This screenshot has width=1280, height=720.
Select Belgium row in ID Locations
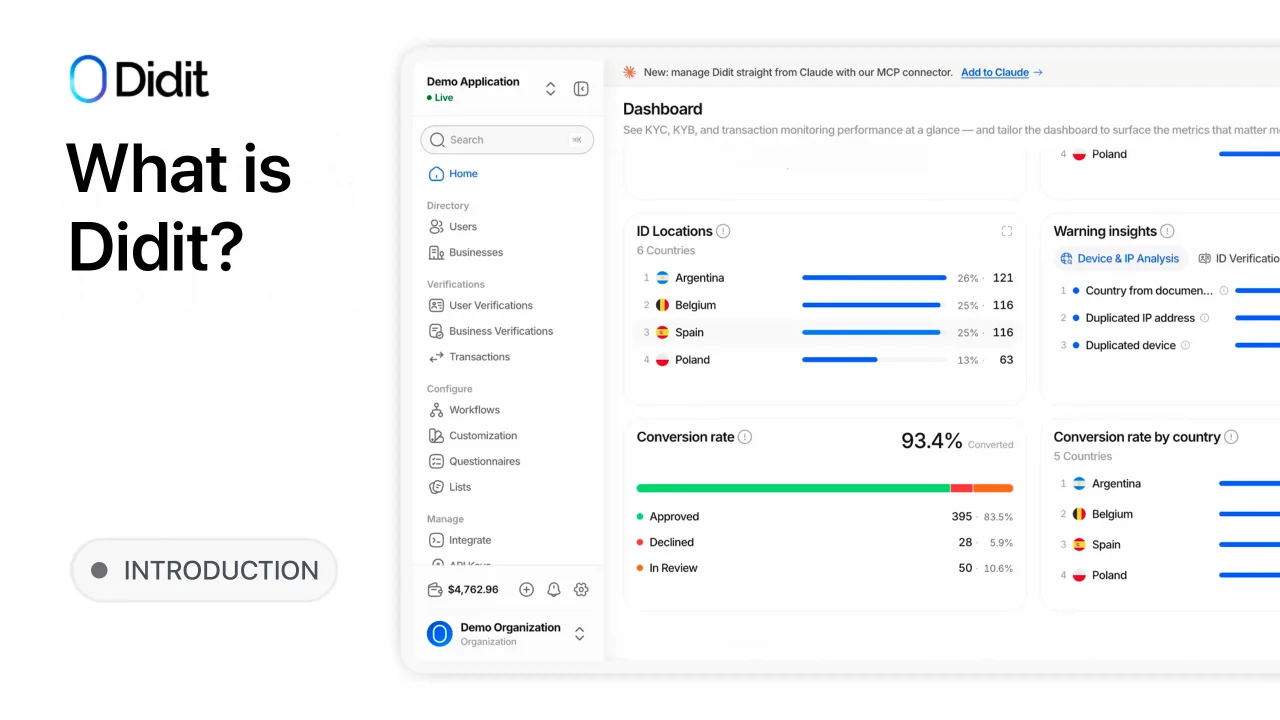(x=825, y=305)
